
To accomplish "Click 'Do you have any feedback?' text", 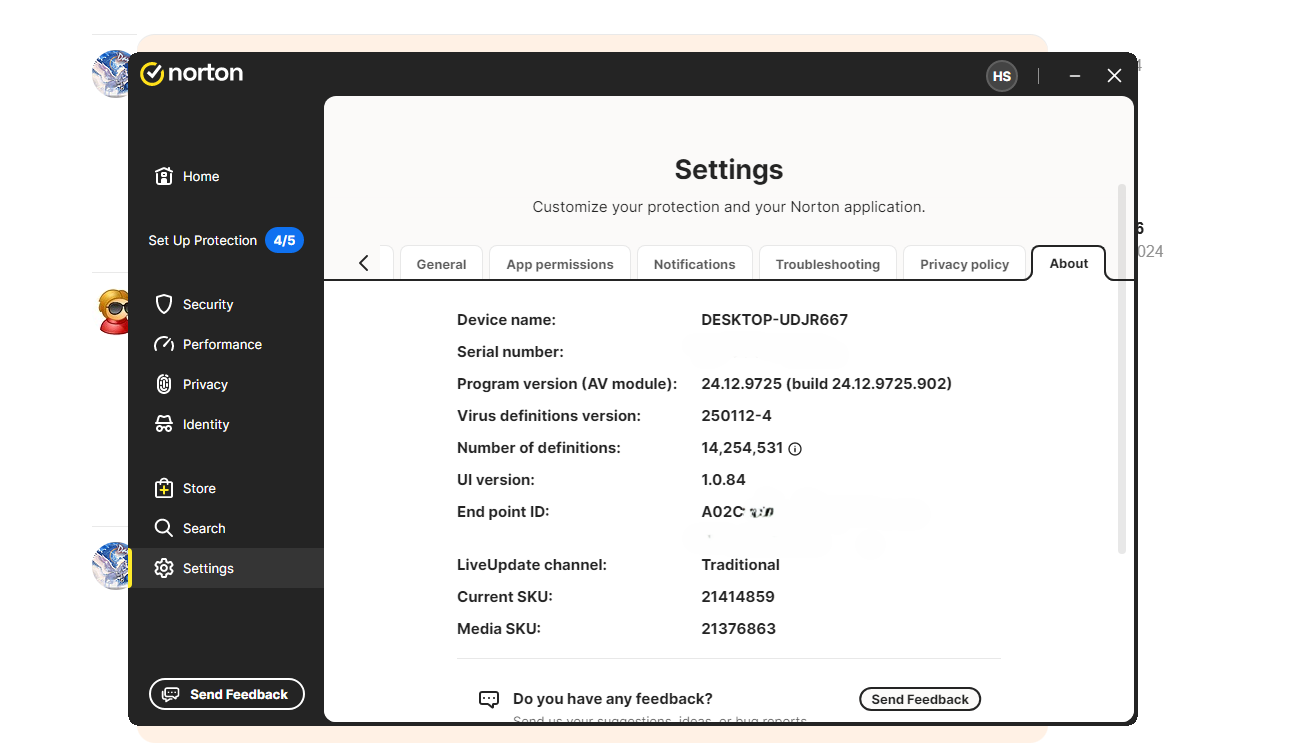I will point(613,699).
